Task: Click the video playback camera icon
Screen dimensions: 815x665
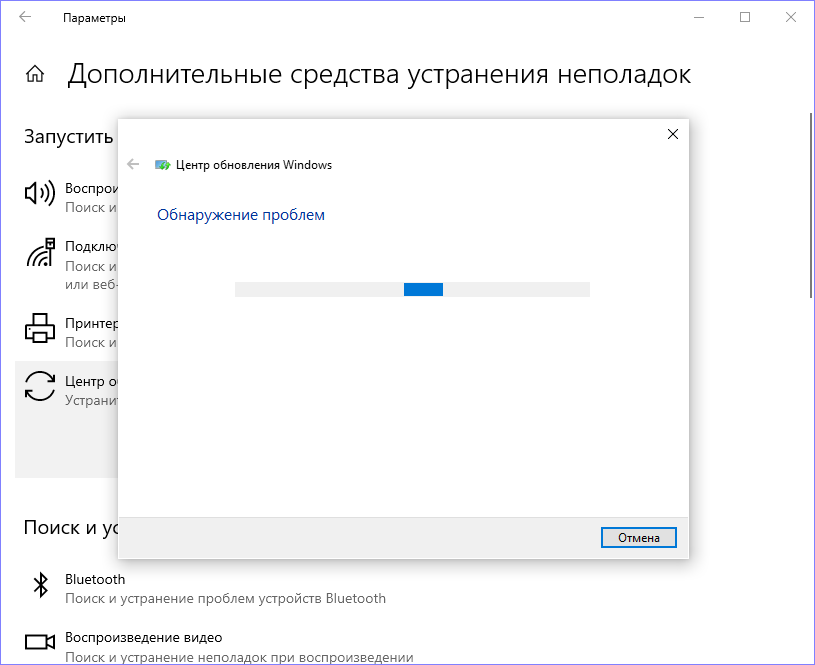Action: 40,642
